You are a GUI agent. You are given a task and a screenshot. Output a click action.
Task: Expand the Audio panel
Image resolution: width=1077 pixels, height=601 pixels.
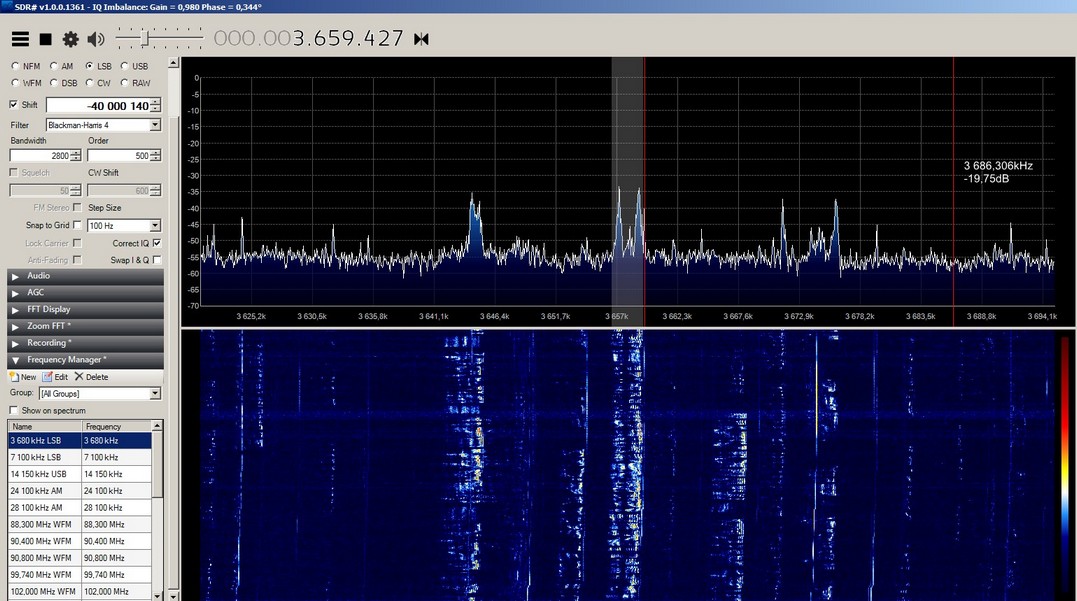[85, 275]
